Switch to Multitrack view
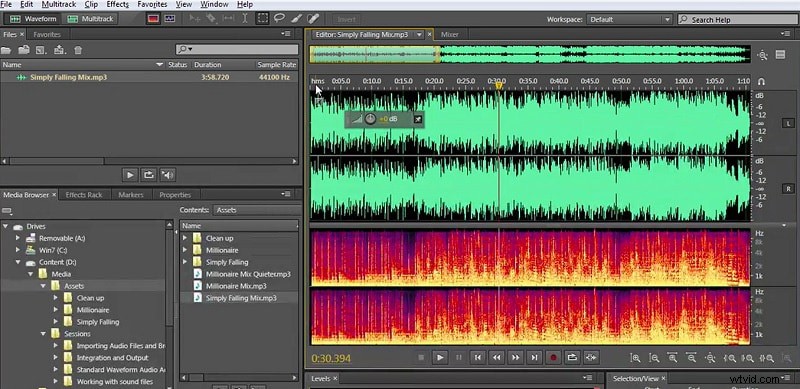 point(91,19)
